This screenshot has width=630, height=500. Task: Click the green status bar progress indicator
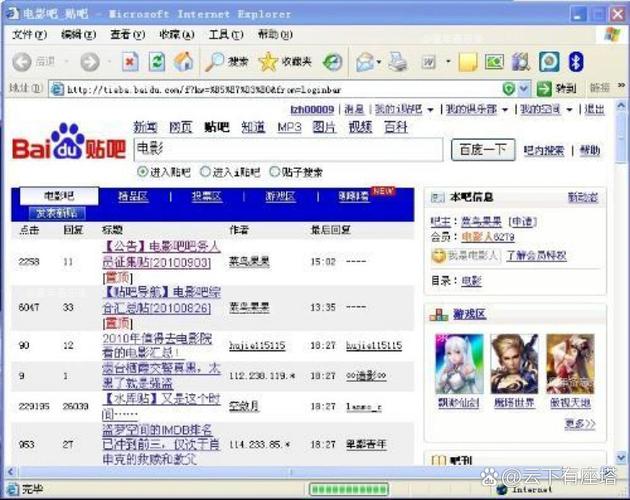[349, 489]
